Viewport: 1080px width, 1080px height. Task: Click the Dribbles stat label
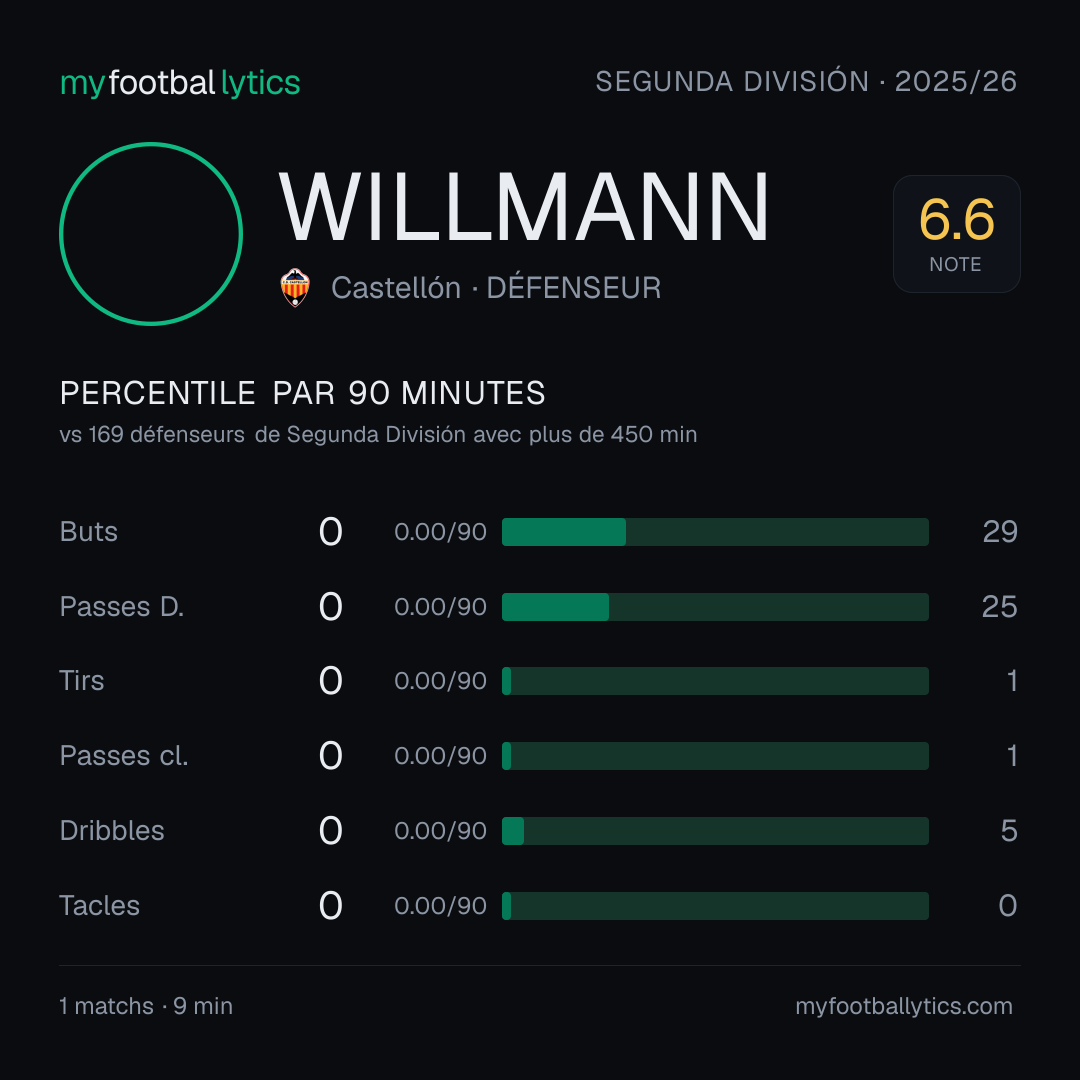(112, 831)
